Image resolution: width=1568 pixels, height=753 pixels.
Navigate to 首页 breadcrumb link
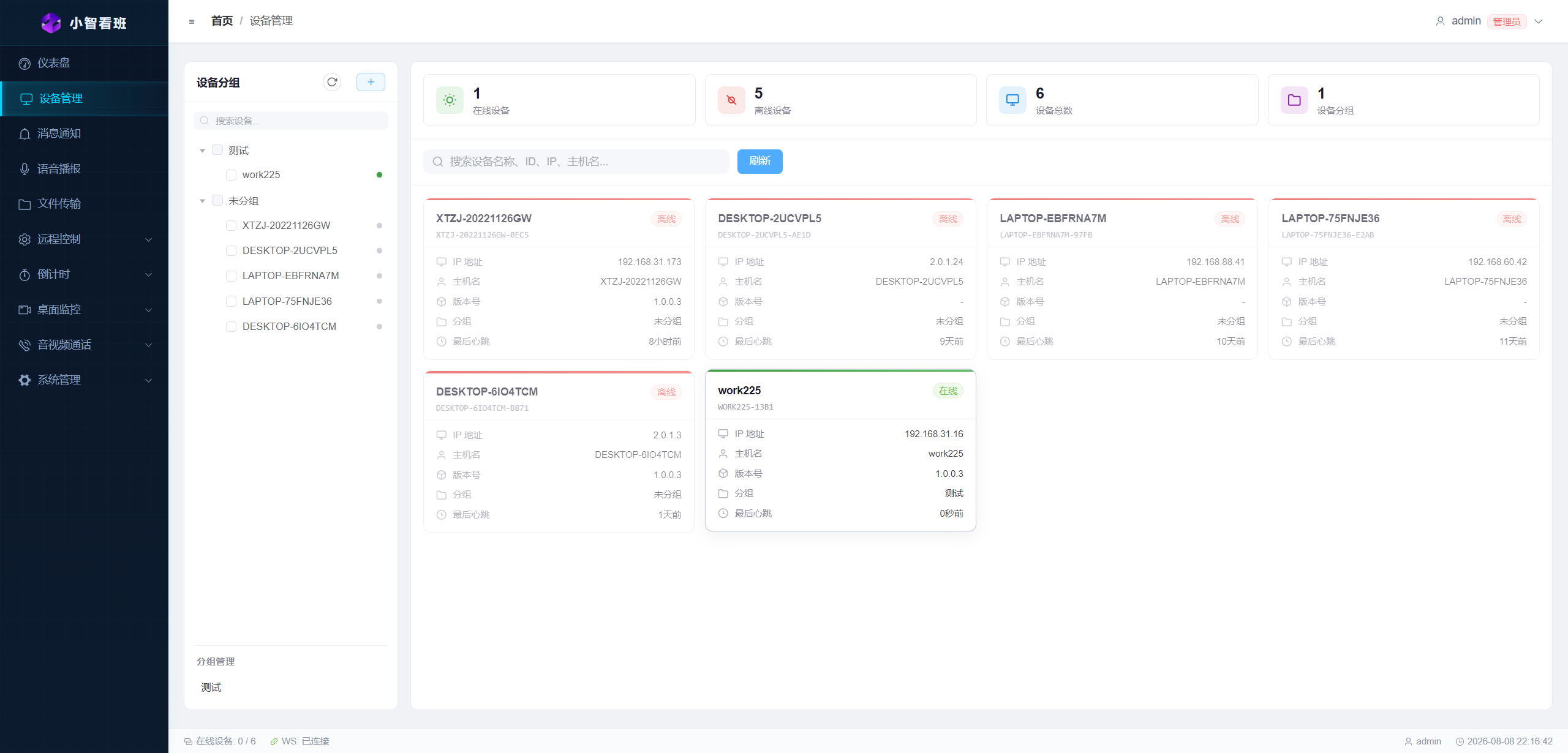(x=222, y=21)
